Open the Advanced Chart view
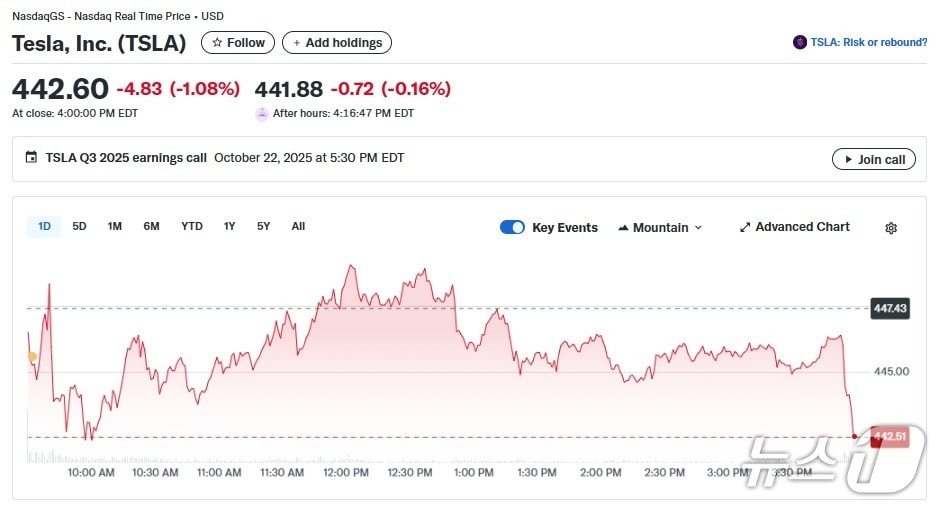Viewport: 939px width, 507px height. [x=794, y=228]
